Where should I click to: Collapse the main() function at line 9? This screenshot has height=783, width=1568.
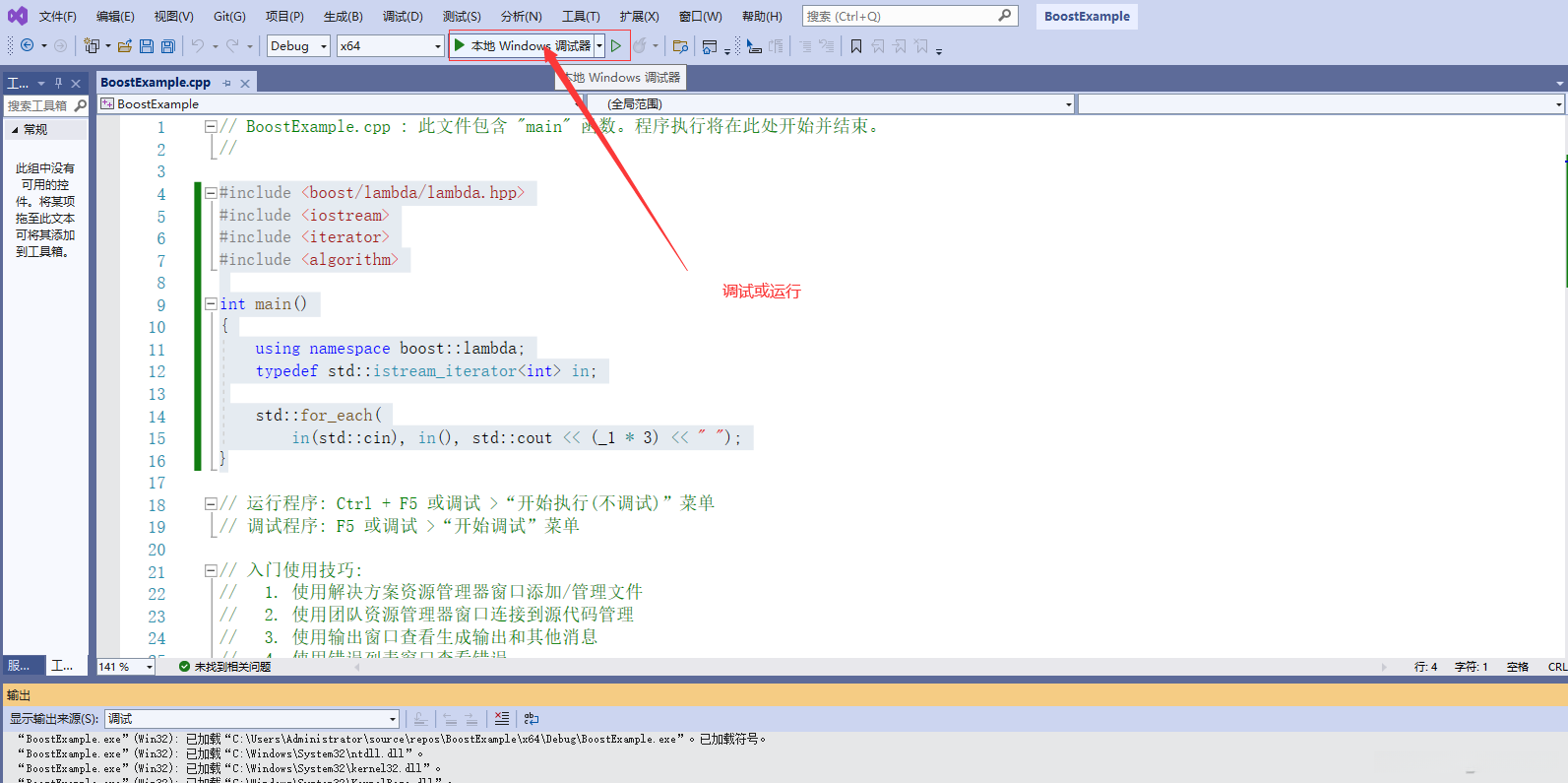coord(211,304)
